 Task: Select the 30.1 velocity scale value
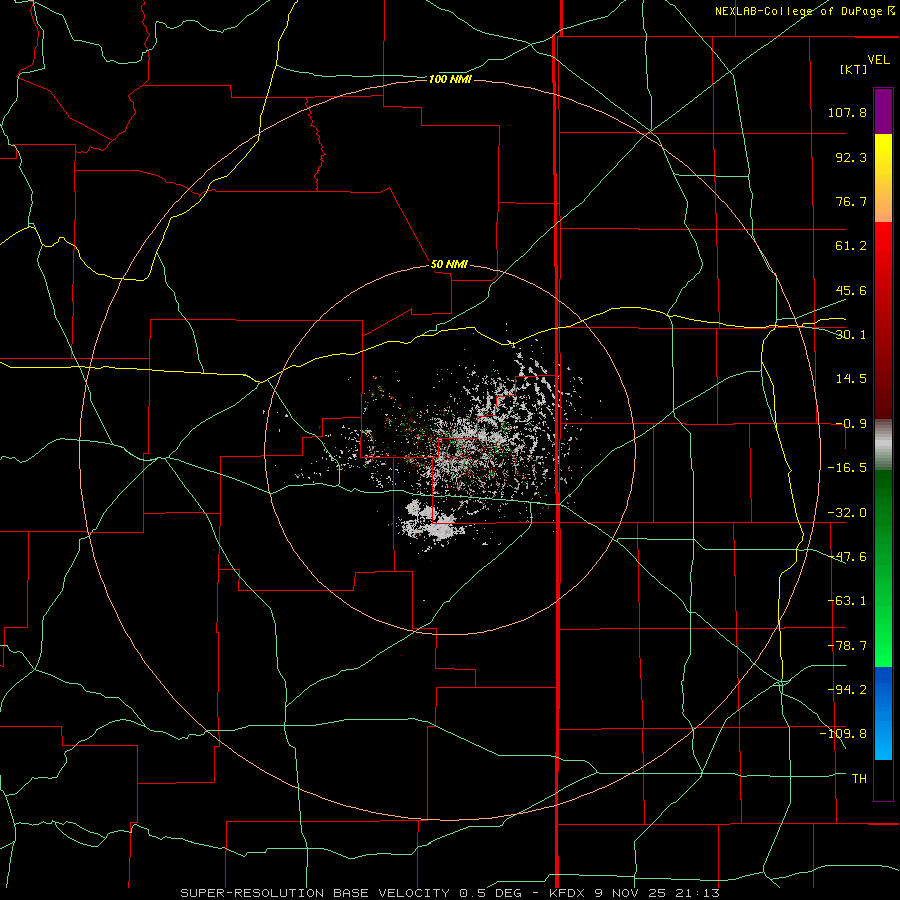coord(851,335)
